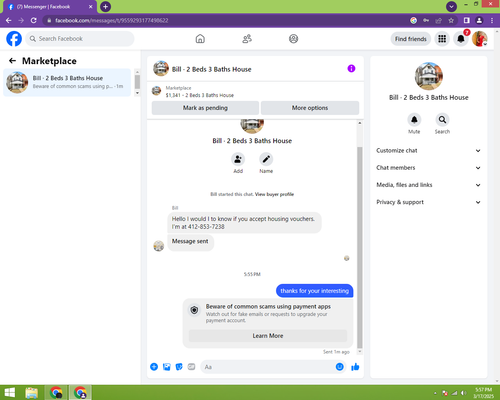Open the emoji picker in message box
This screenshot has width=500, height=400.
pyautogui.click(x=339, y=367)
